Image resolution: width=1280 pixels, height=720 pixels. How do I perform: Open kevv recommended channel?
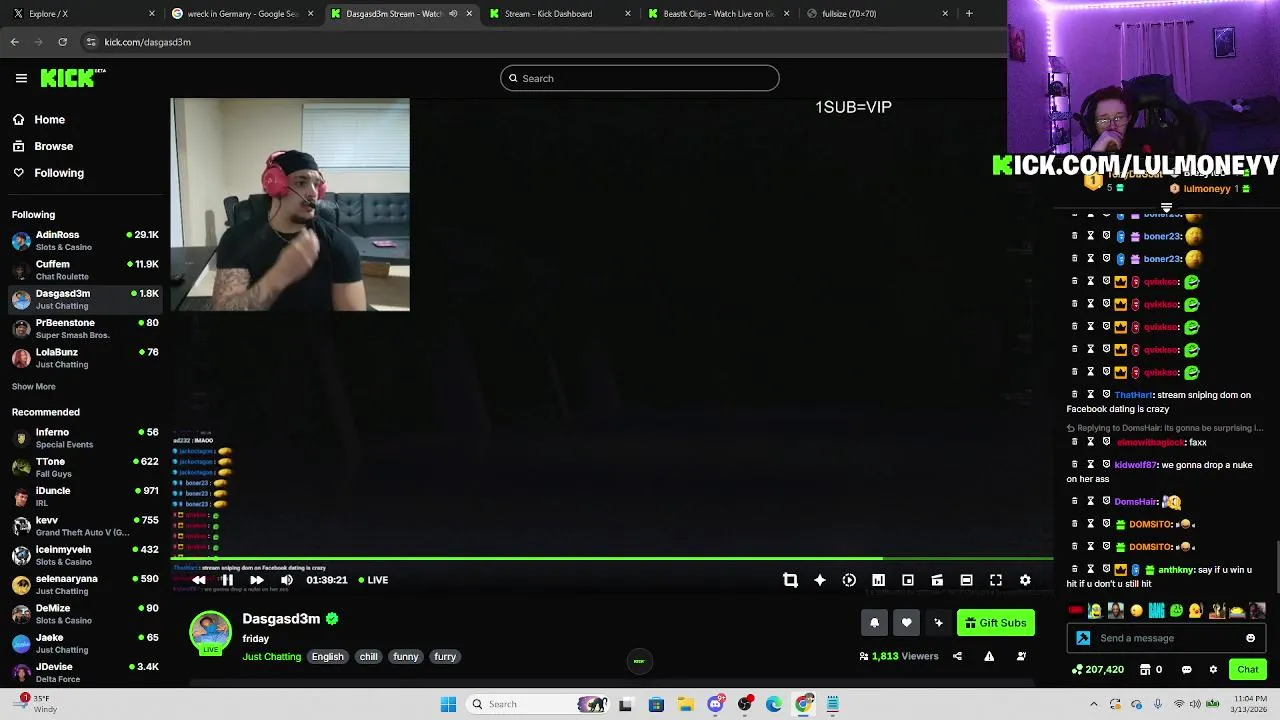(84, 526)
